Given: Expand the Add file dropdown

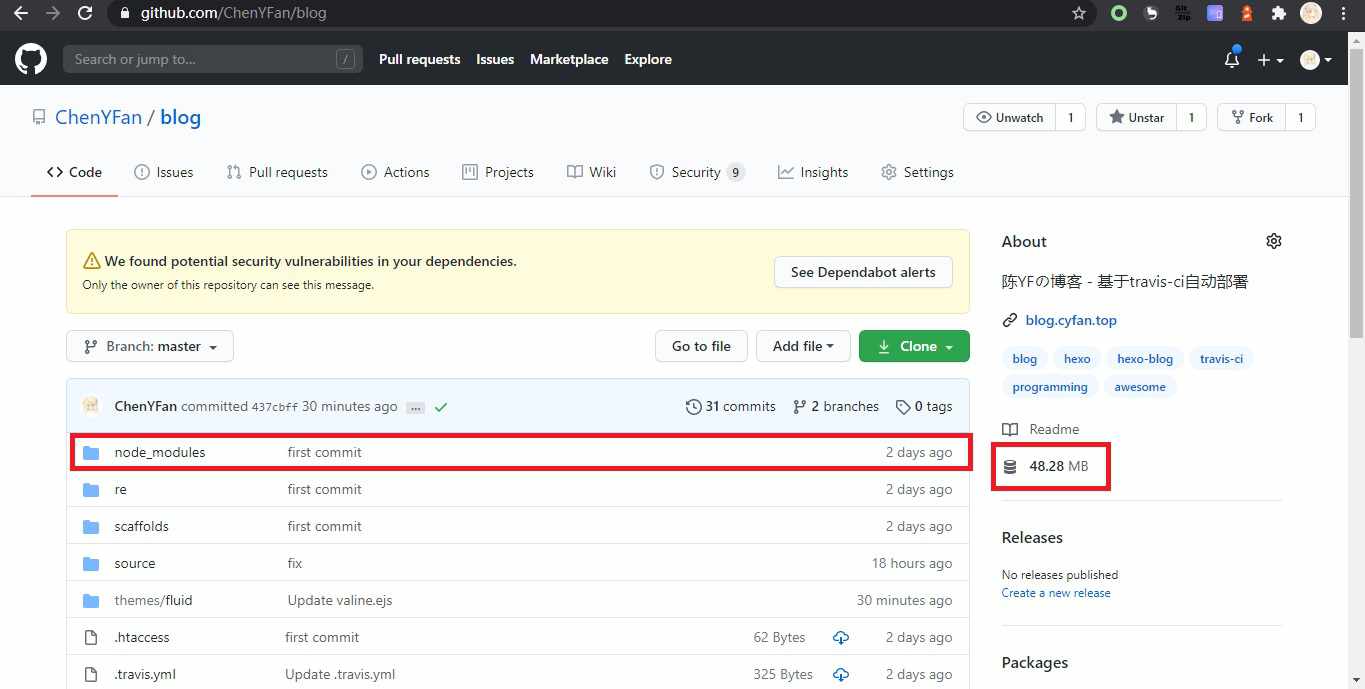Looking at the screenshot, I should click(803, 346).
